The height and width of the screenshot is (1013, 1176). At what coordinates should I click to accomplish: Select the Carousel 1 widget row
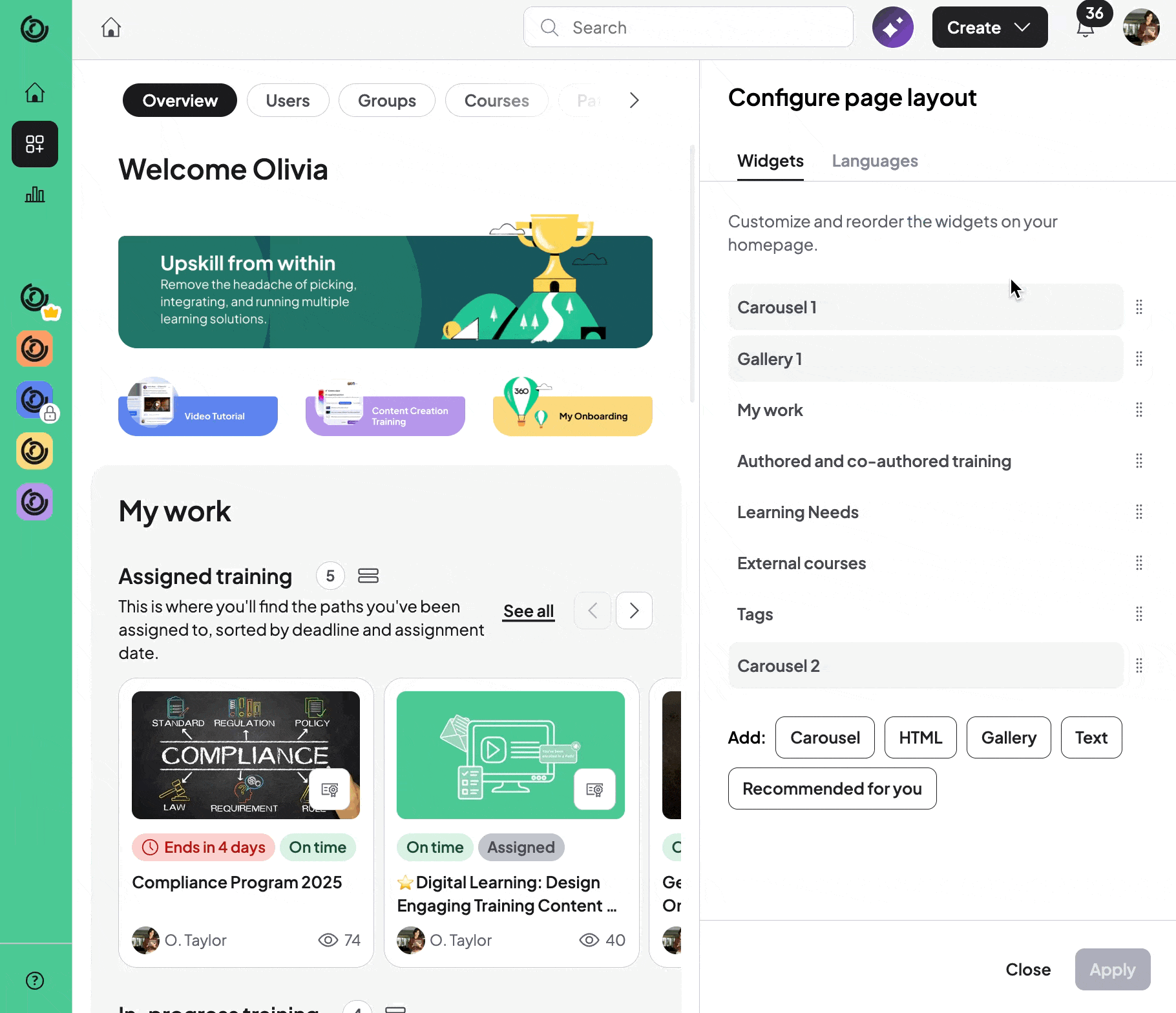(x=925, y=308)
